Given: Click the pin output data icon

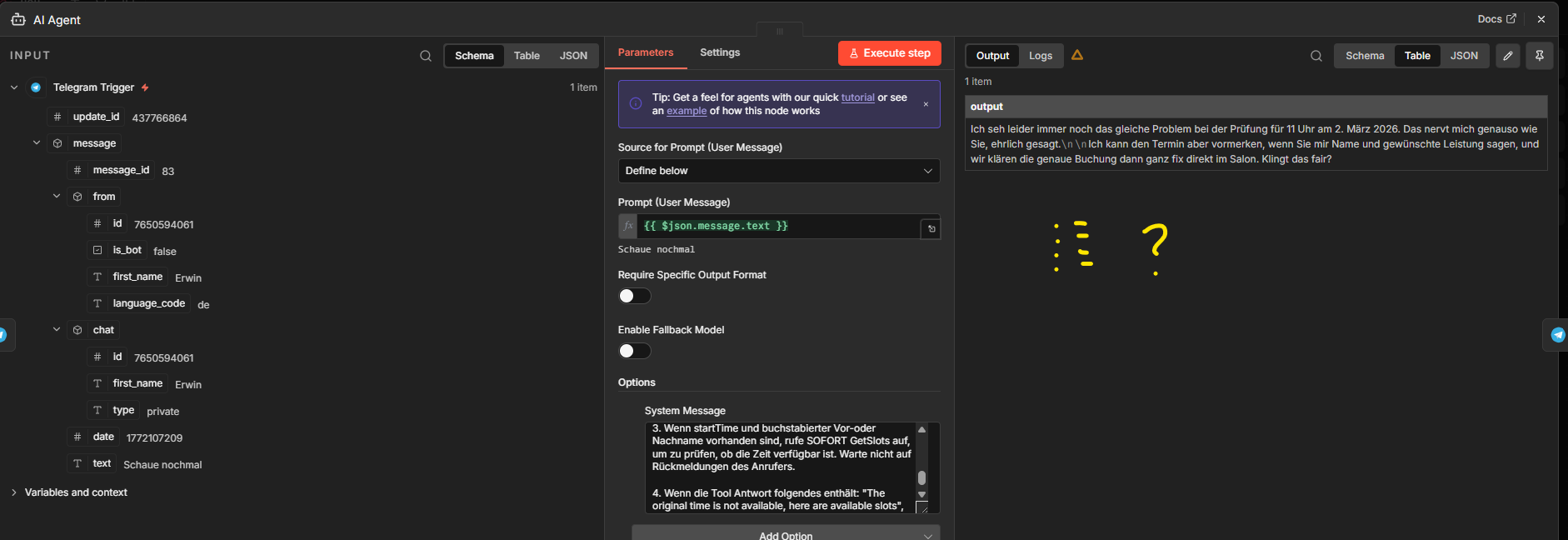Looking at the screenshot, I should click(x=1540, y=56).
